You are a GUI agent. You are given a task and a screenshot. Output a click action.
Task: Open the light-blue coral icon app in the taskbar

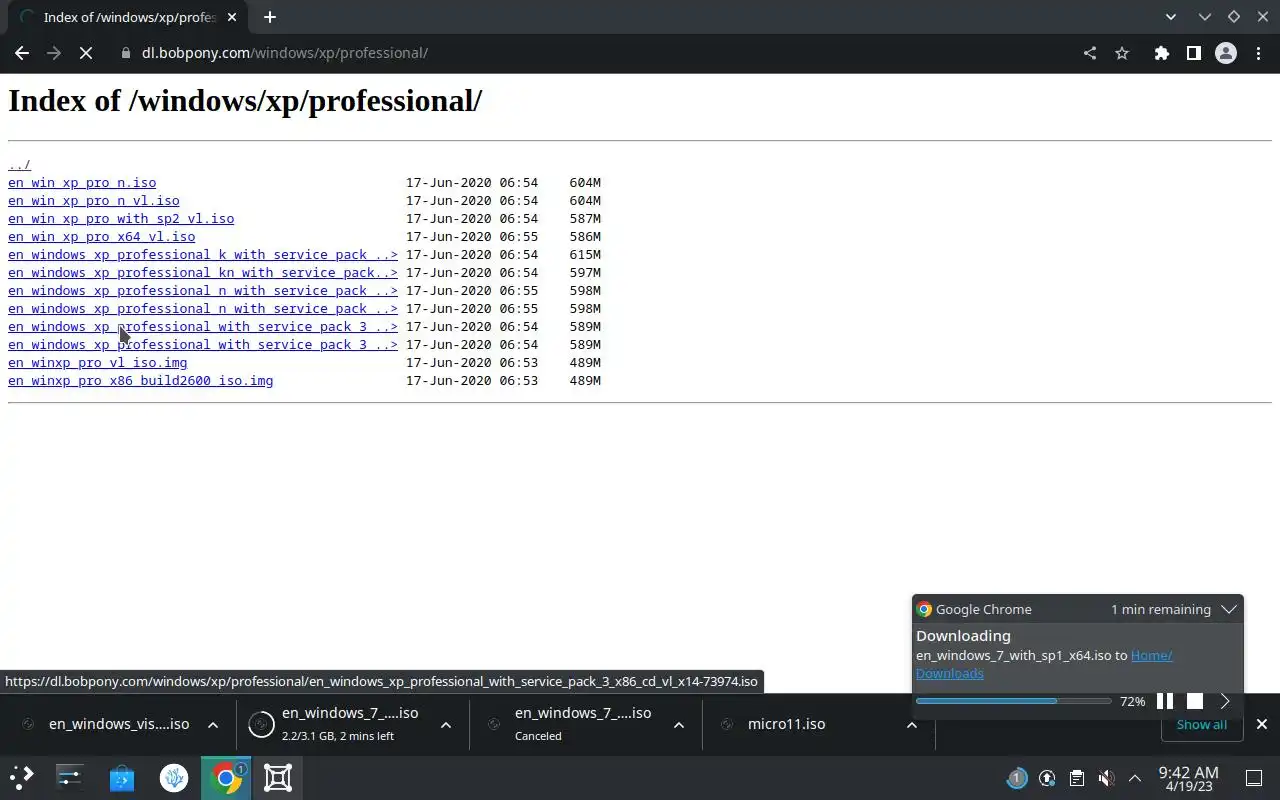(174, 778)
